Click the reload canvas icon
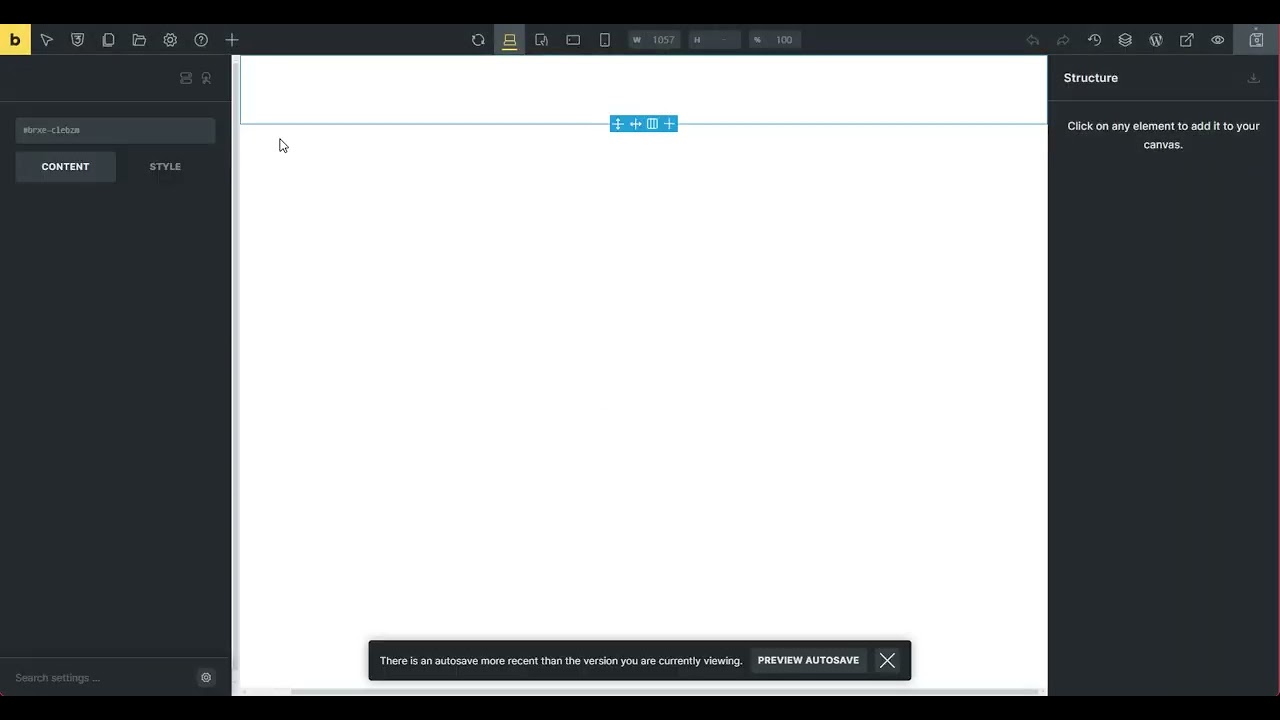This screenshot has width=1280, height=720. coord(478,40)
